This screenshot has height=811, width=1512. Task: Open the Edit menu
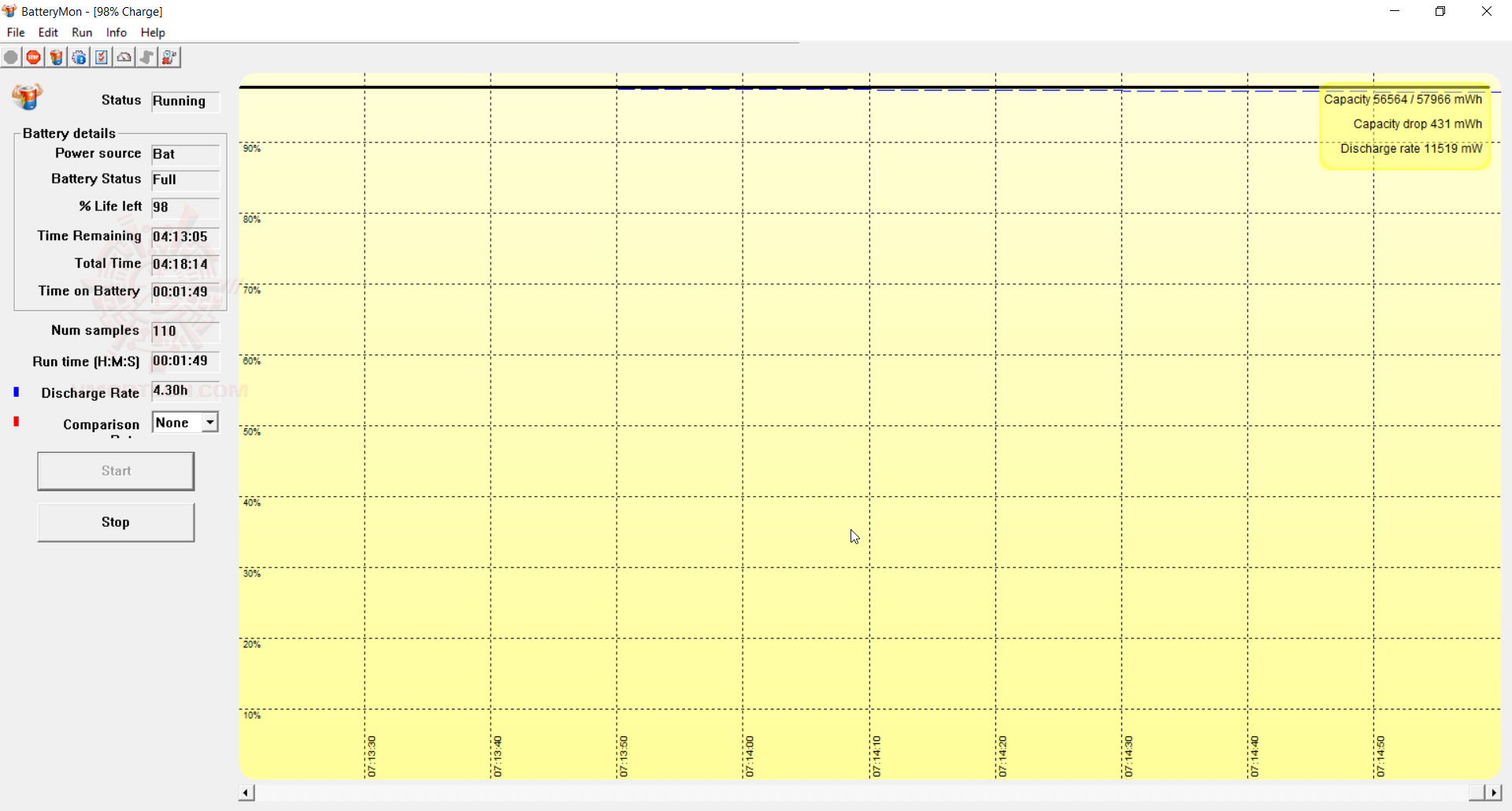click(48, 32)
